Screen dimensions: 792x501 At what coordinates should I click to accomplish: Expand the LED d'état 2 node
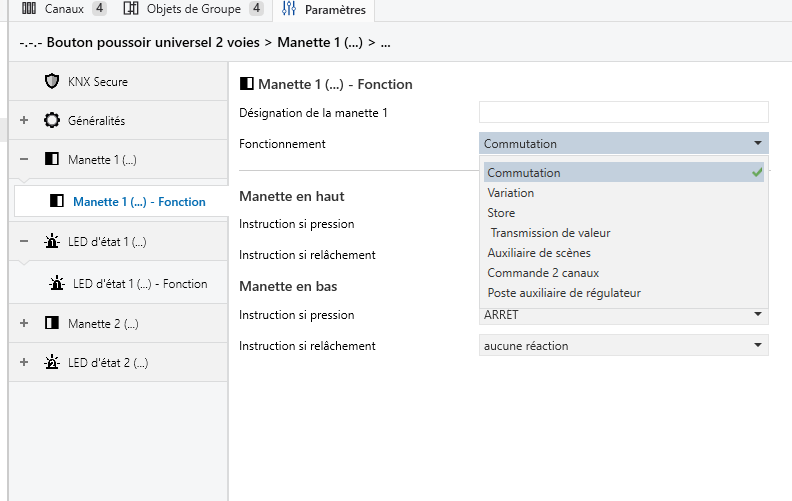[23, 362]
